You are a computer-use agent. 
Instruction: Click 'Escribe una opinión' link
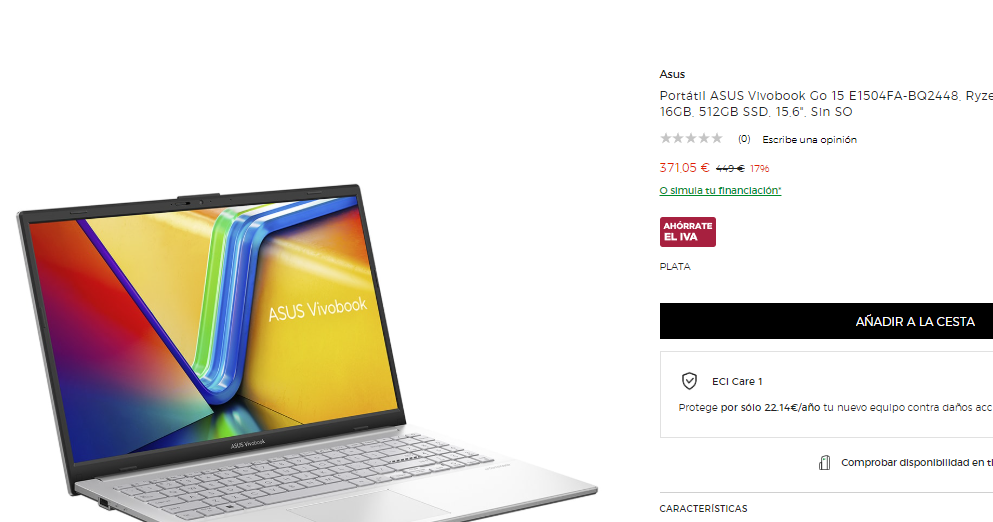(809, 139)
